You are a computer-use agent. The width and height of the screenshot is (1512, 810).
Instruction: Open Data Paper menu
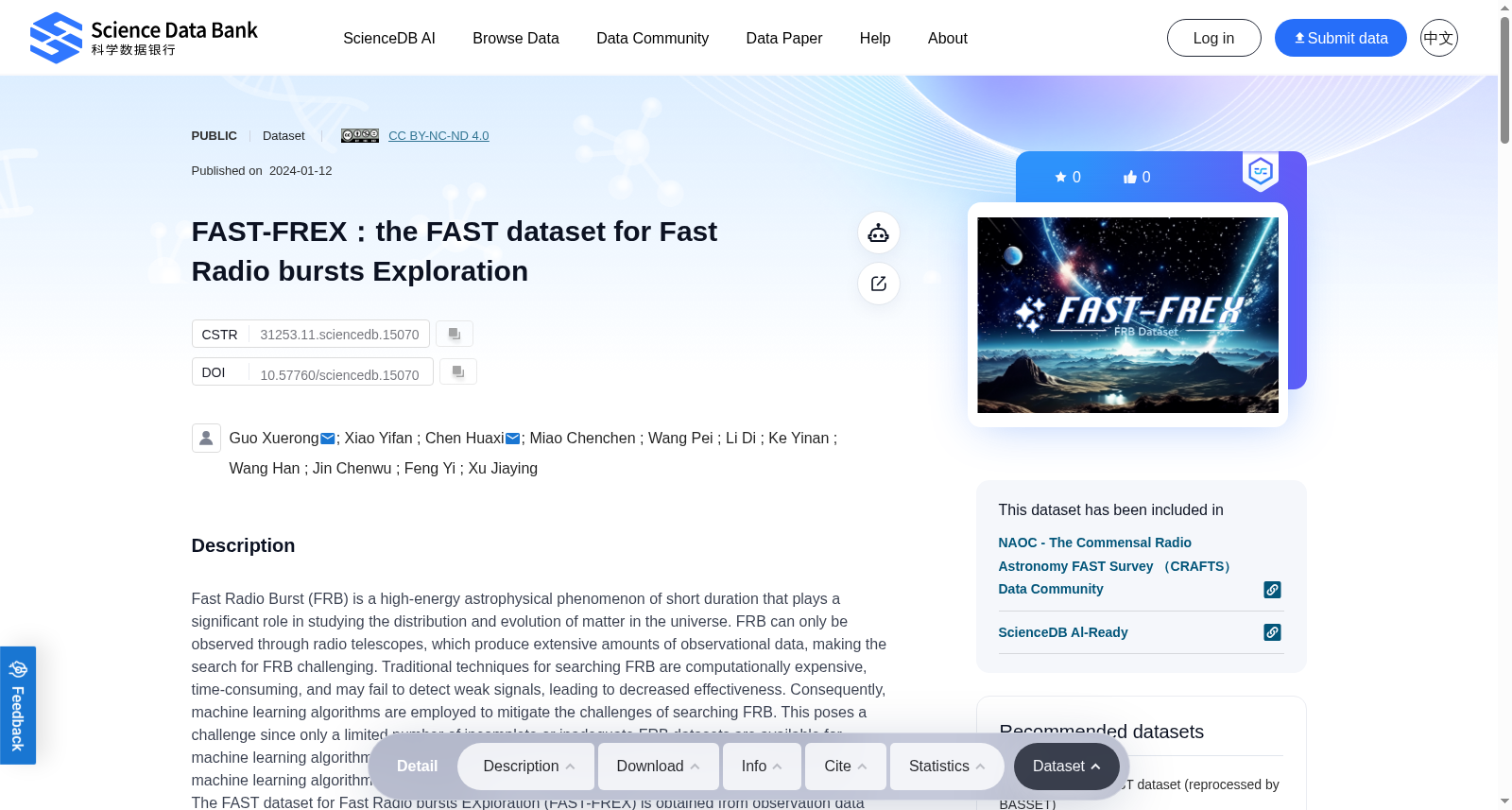point(784,39)
